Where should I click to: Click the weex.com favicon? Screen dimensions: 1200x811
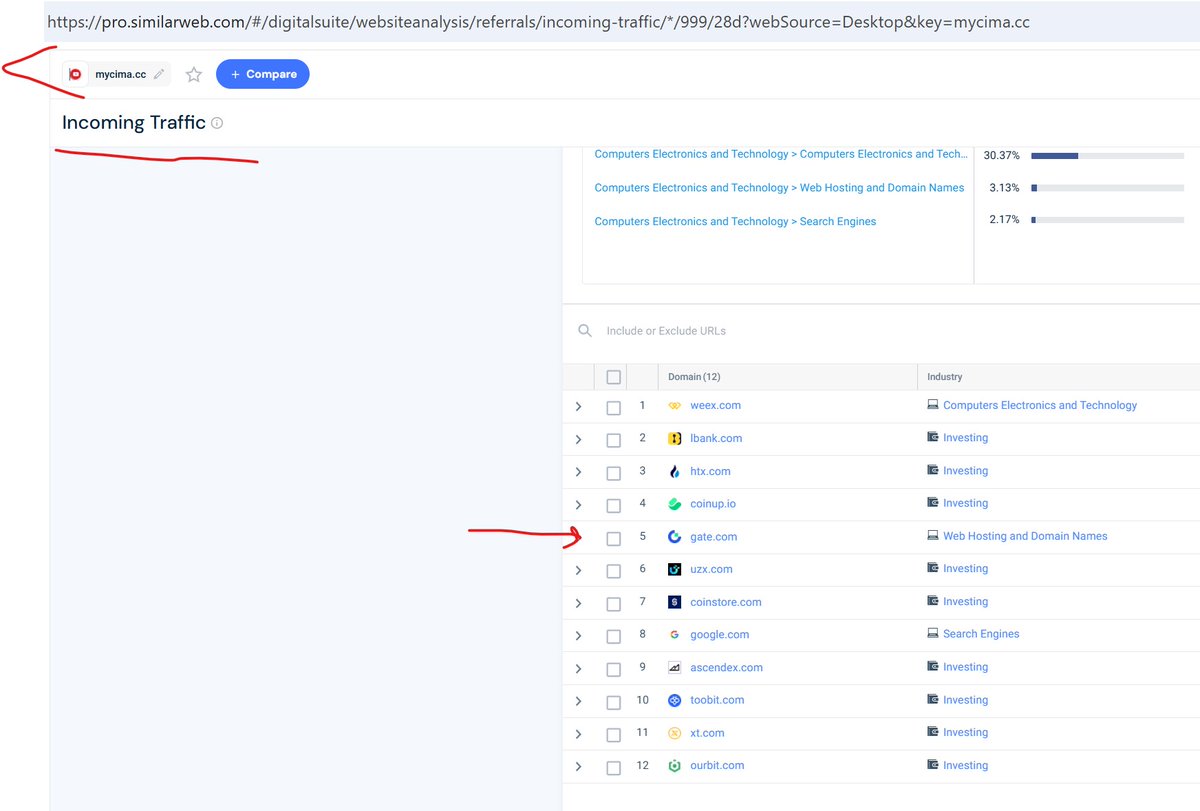(x=674, y=405)
